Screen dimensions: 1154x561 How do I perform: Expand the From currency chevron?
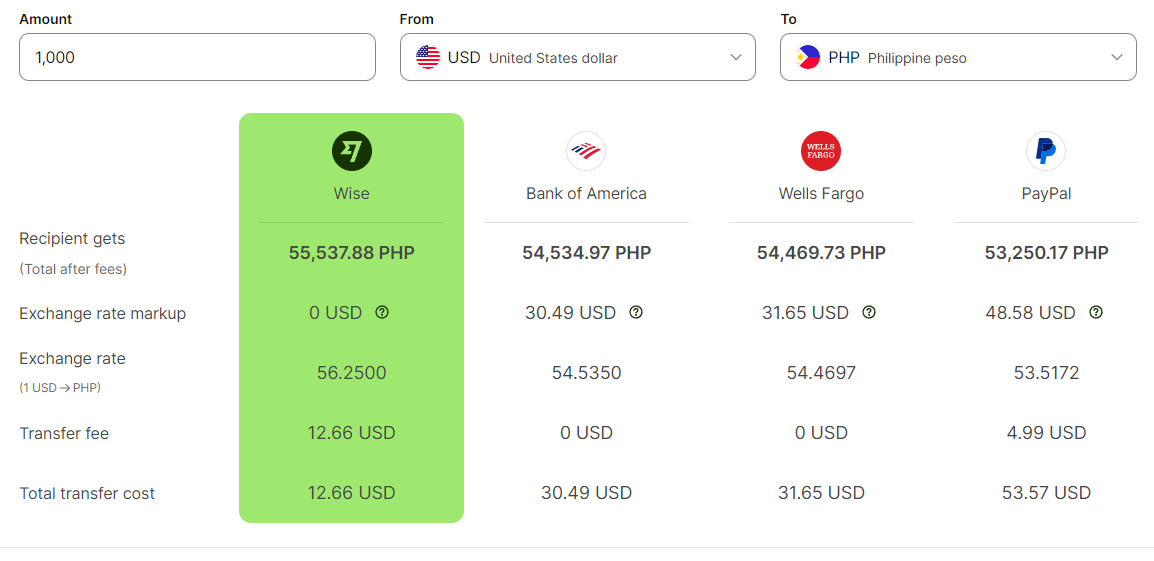coord(735,57)
